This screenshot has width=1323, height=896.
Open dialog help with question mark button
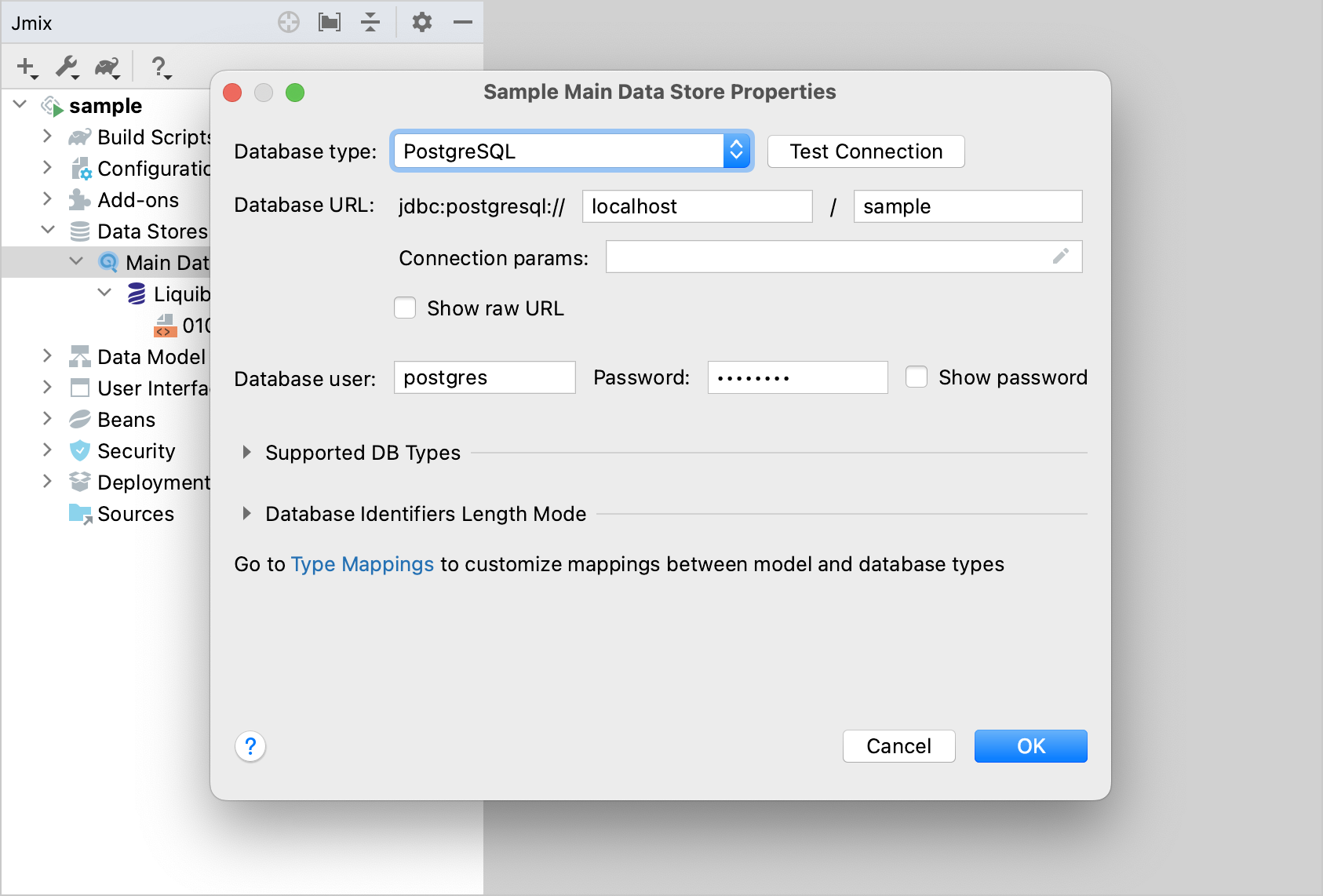tap(250, 746)
